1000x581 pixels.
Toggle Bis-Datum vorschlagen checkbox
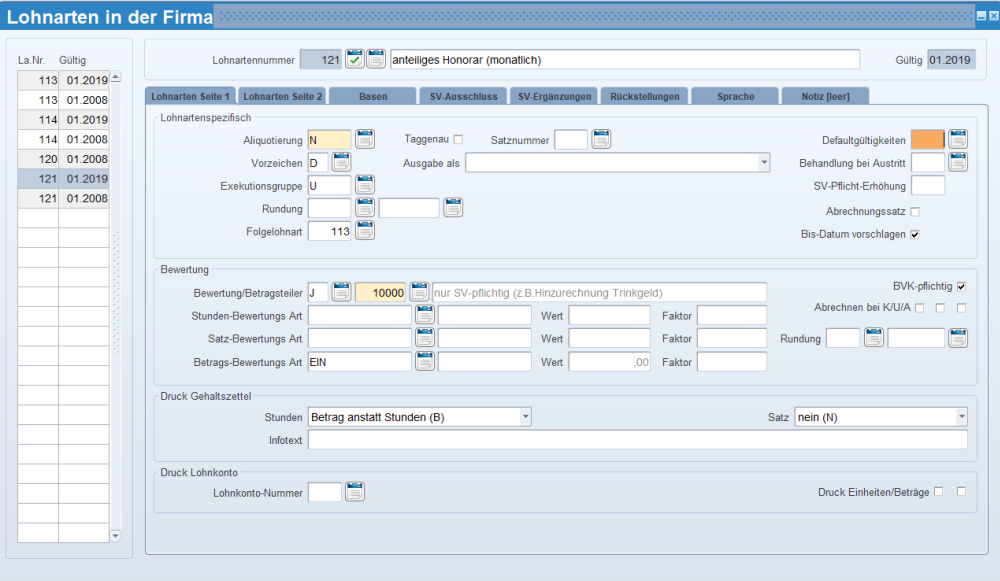(914, 235)
